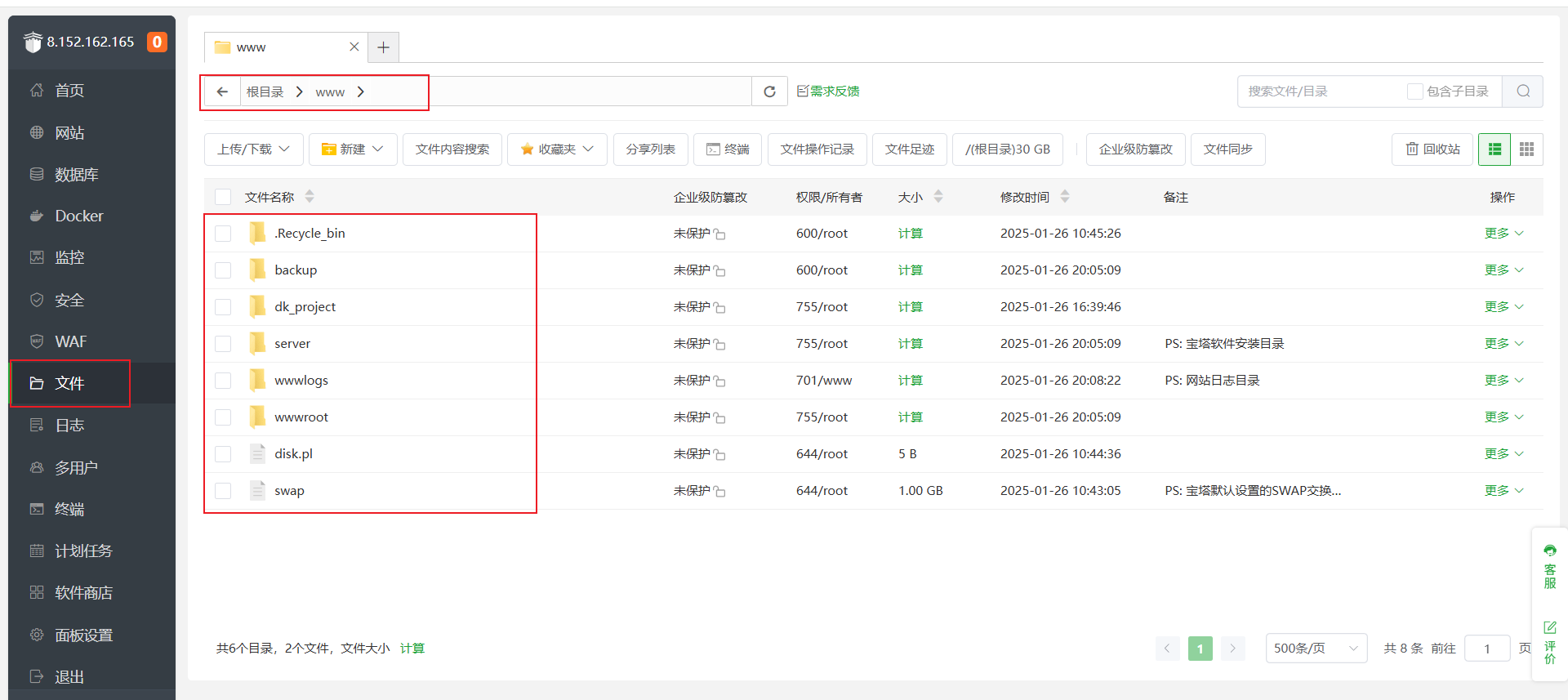Open the 500条/页 page size dropdown
Viewport: 1568px width, 700px height.
click(x=1316, y=649)
